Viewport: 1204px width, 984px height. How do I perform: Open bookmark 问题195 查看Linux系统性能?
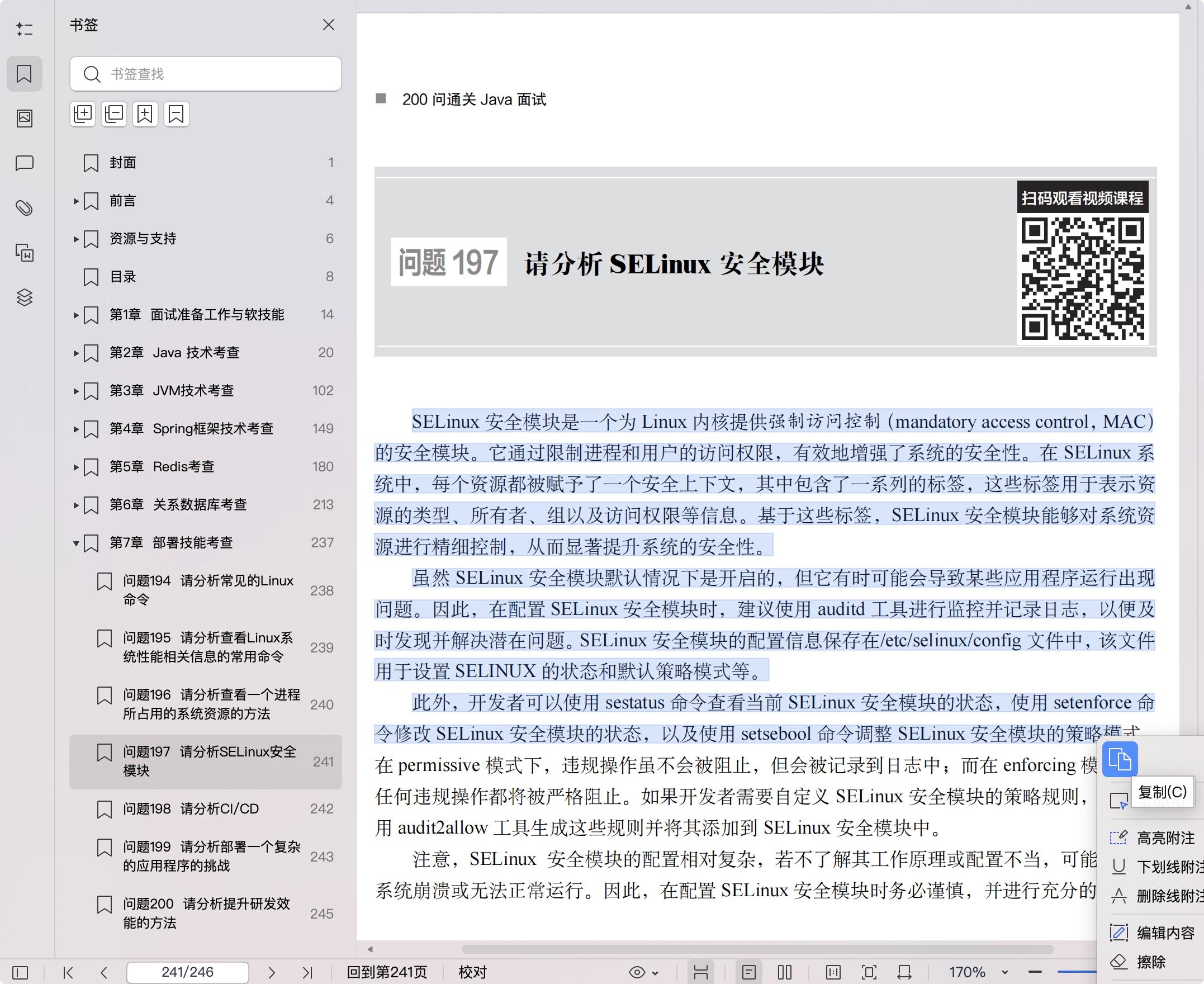[x=206, y=647]
